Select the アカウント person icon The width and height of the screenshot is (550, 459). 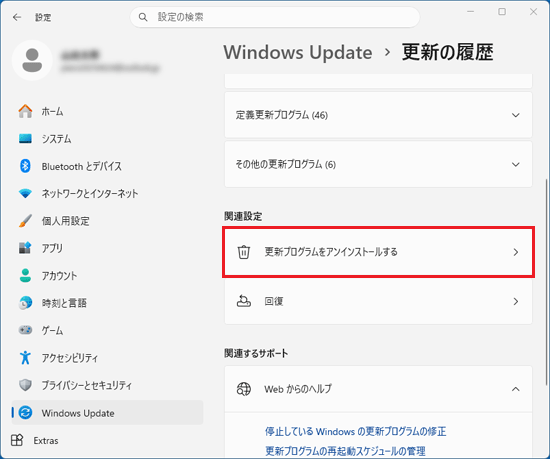click(x=25, y=275)
